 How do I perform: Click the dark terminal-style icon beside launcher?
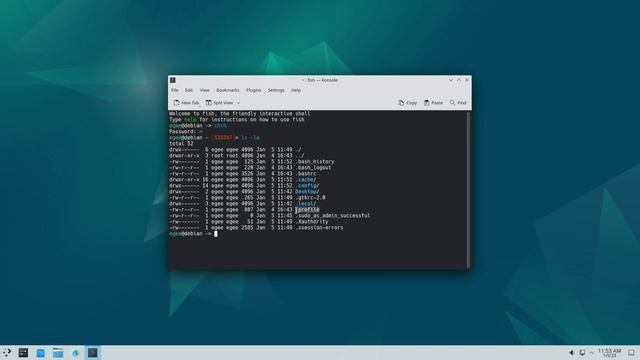pyautogui.click(x=23, y=353)
